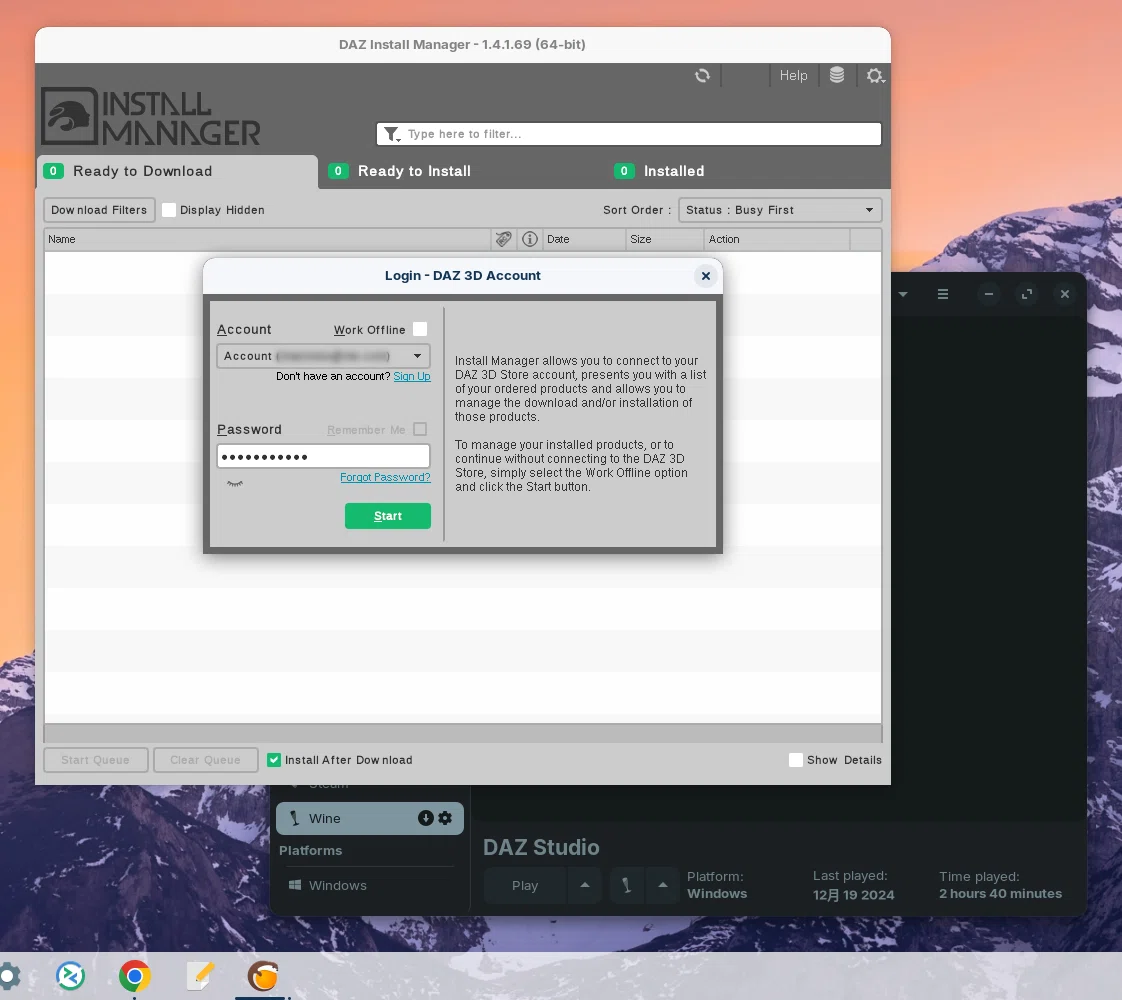Click the download arrow icon on the Wine row
Viewport: 1122px width, 1000px height.
pos(426,818)
